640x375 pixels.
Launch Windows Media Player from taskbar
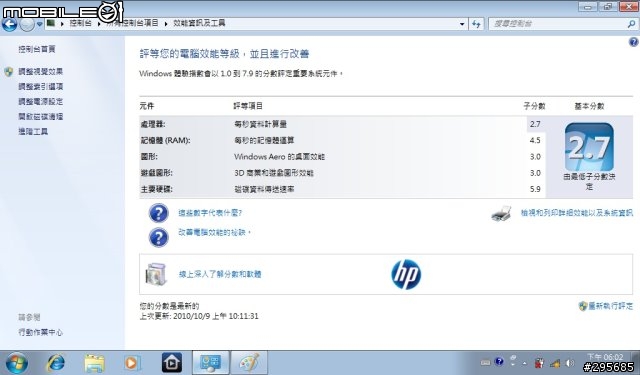132,363
